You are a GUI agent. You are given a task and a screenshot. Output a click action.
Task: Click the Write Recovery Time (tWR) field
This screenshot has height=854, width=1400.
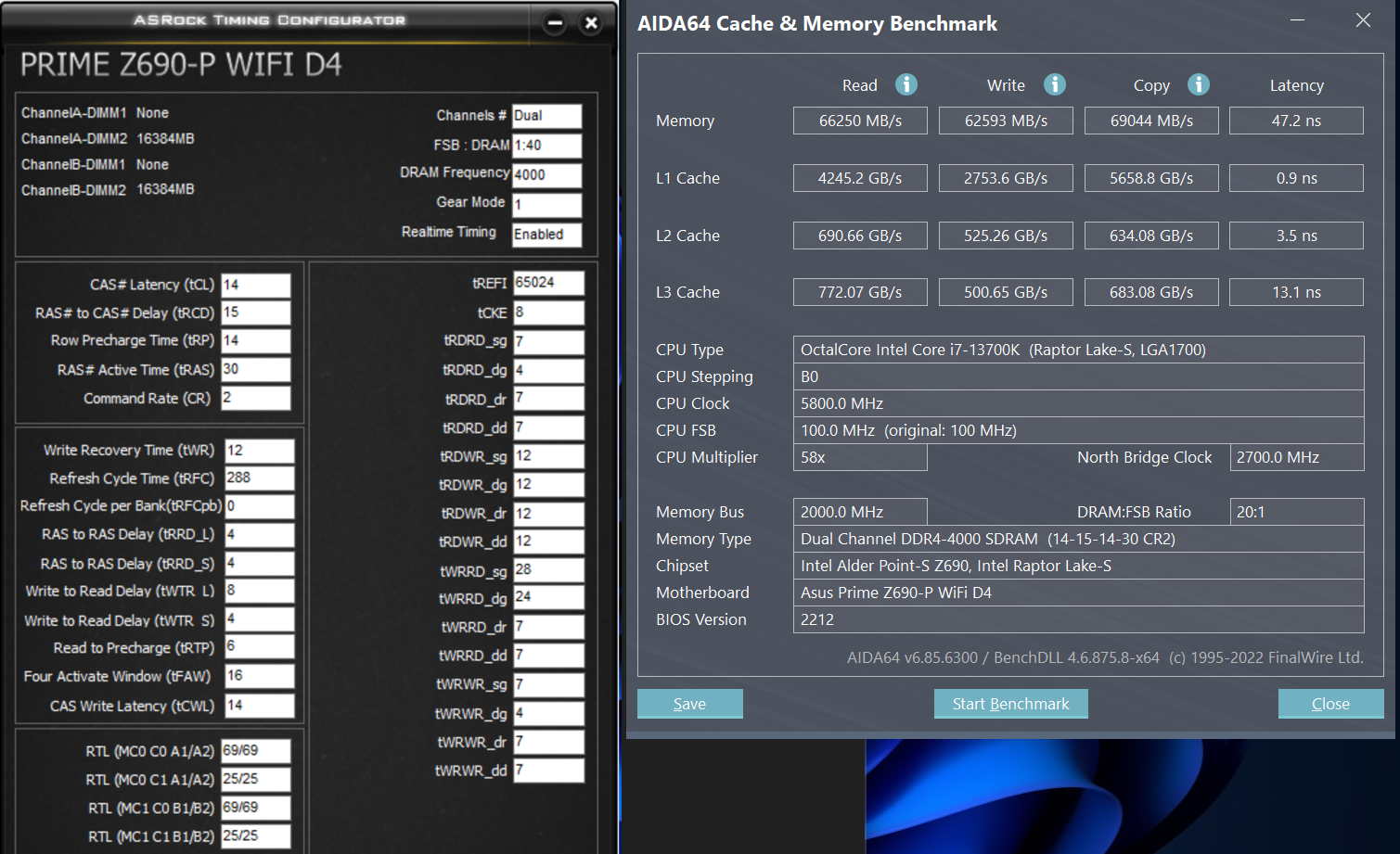(260, 451)
